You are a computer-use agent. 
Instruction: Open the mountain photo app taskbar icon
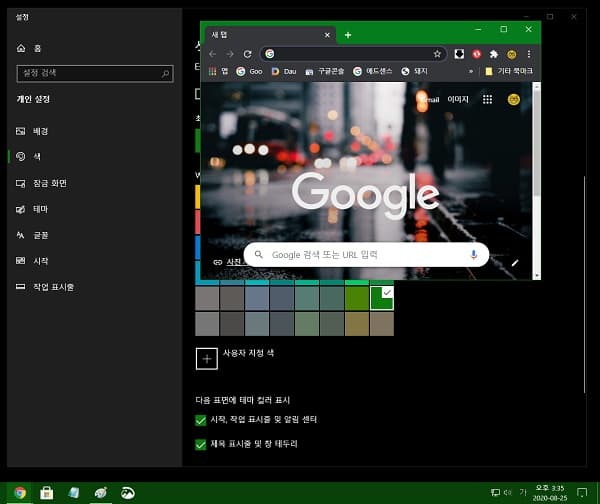coord(127,493)
